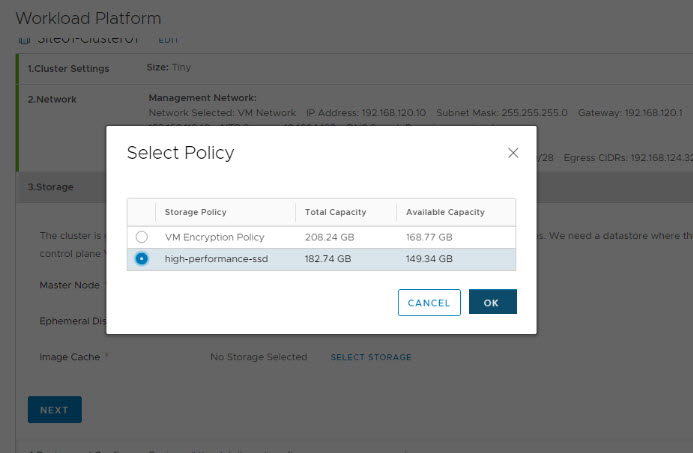Click SELECT STORAGE link for Image Cache
The image size is (693, 453).
(371, 357)
